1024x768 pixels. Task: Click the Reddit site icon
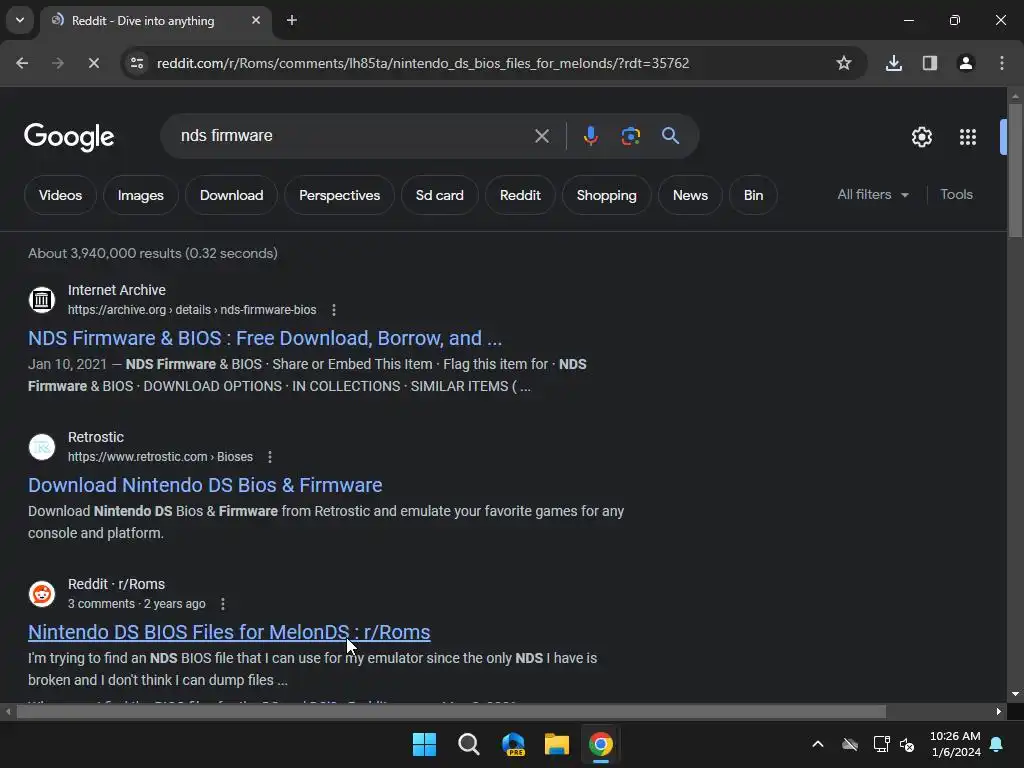(42, 594)
